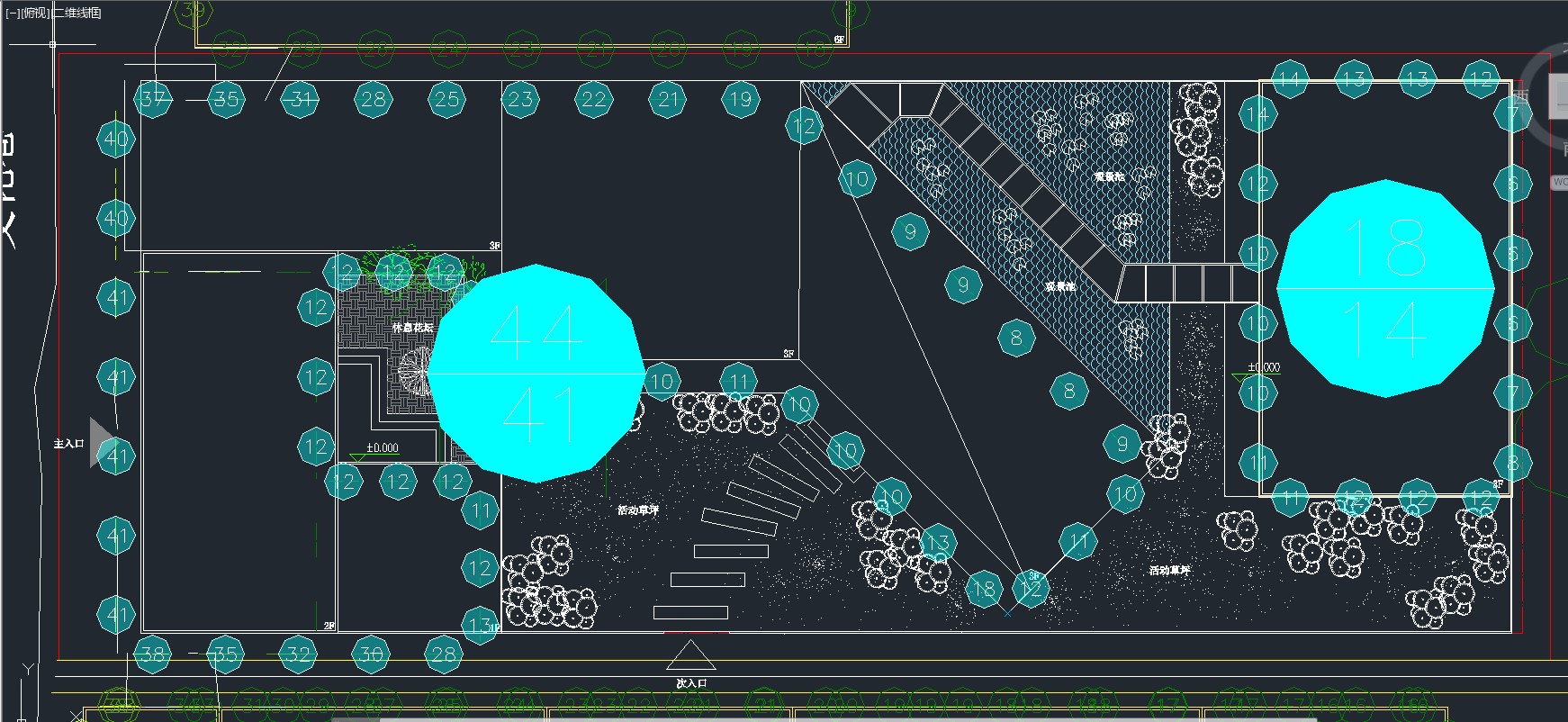1568x722 pixels.
Task: Click the 西 direction on ViewCube compass
Action: click(1521, 96)
